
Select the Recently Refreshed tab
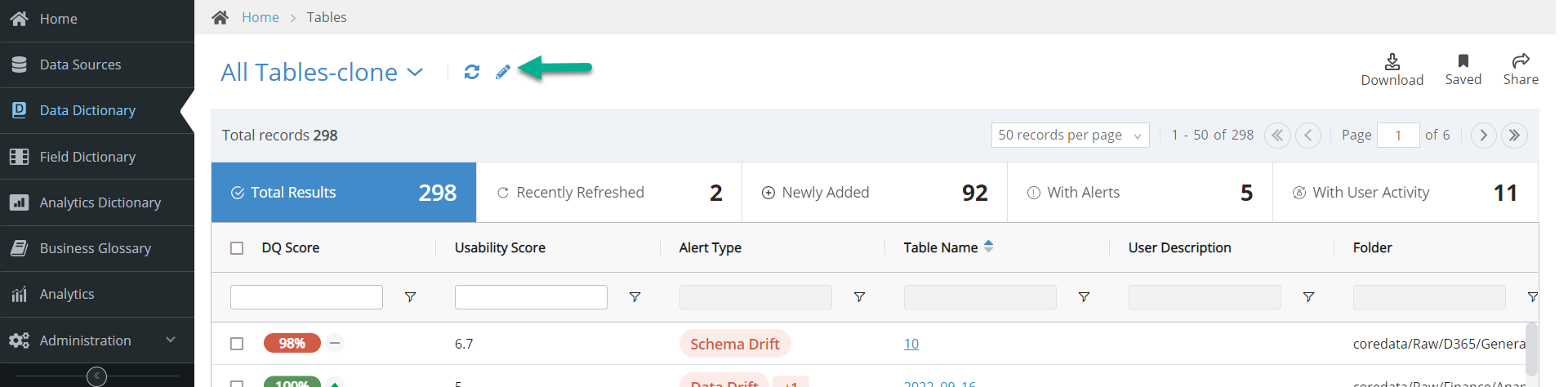(609, 193)
